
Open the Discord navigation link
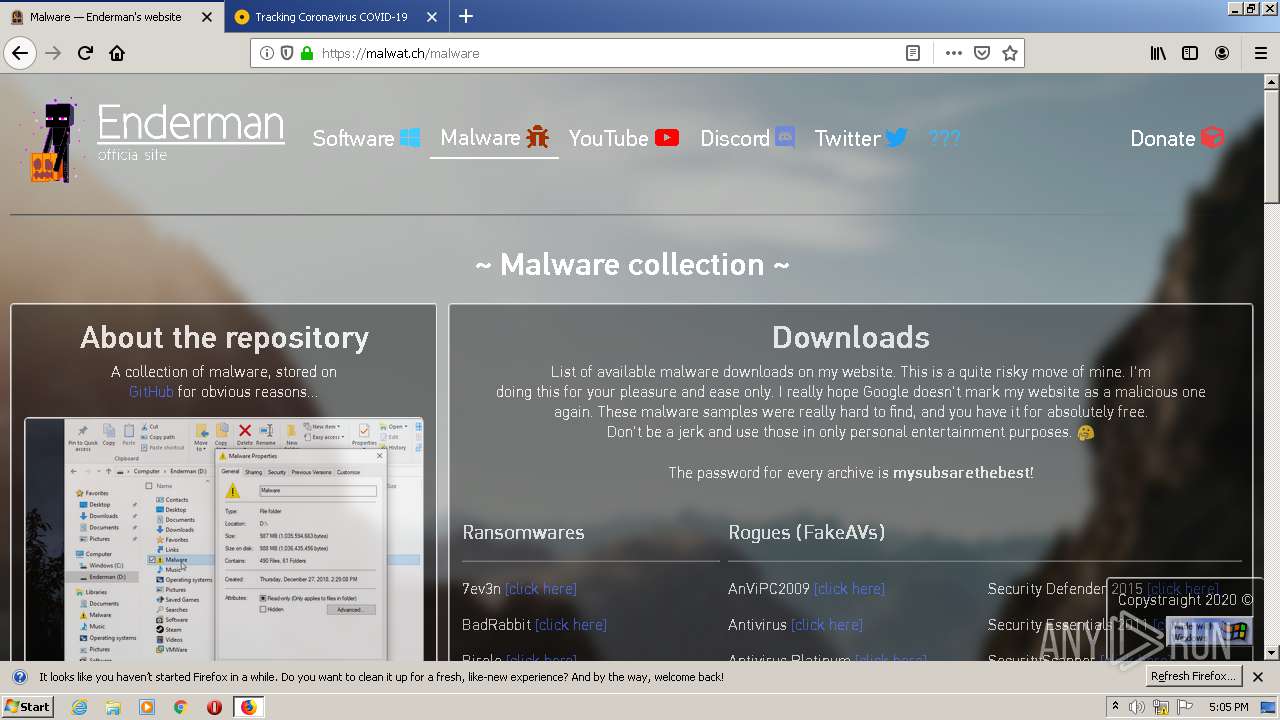click(x=747, y=138)
